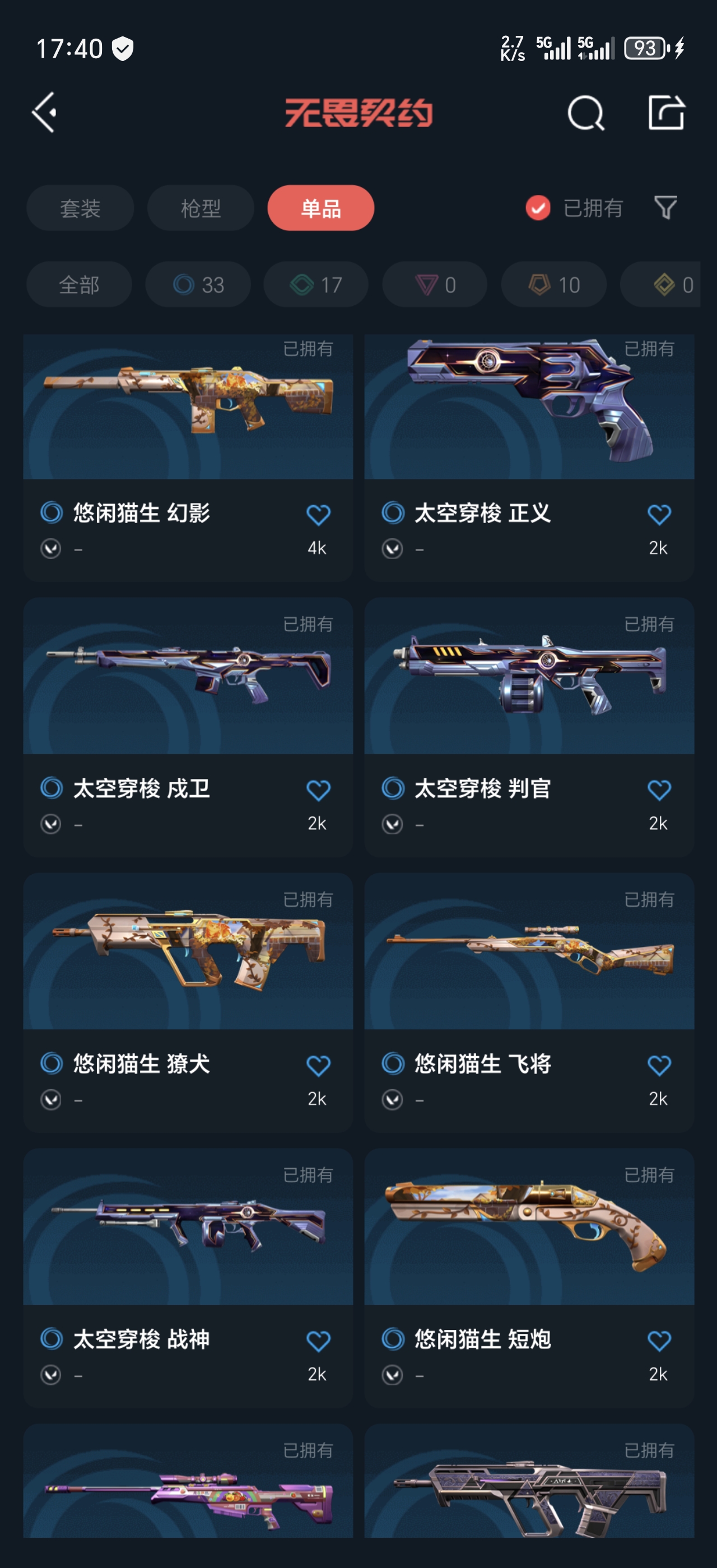Image resolution: width=717 pixels, height=1568 pixels.
Task: Favorite 太空穿梭 正义 with heart icon
Action: click(659, 515)
